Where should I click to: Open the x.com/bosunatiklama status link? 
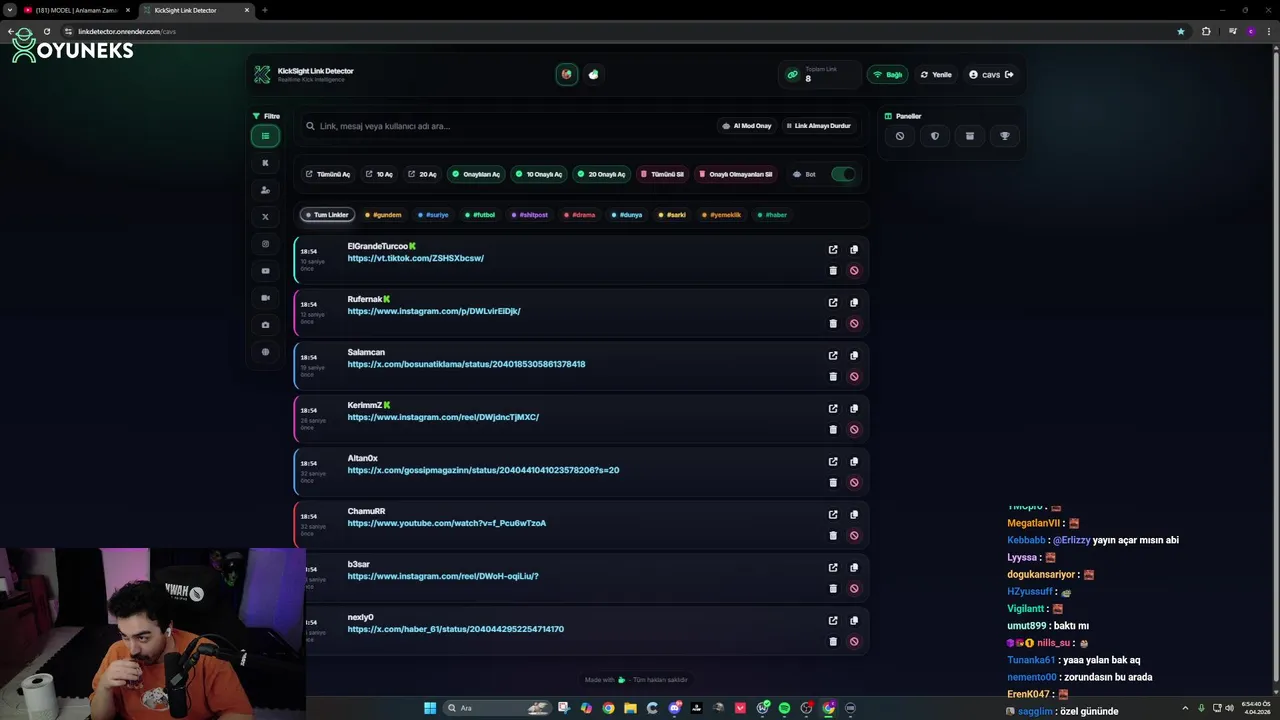tap(466, 364)
